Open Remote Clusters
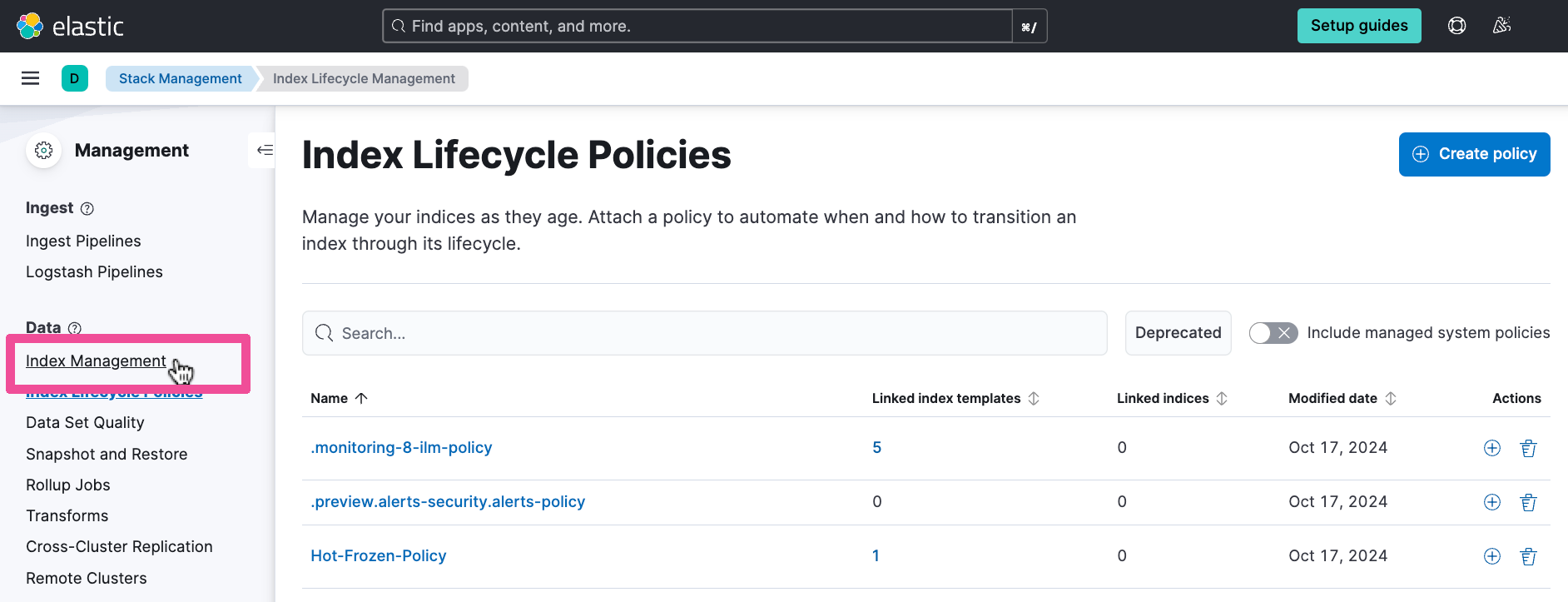The image size is (1568, 602). pos(87,578)
